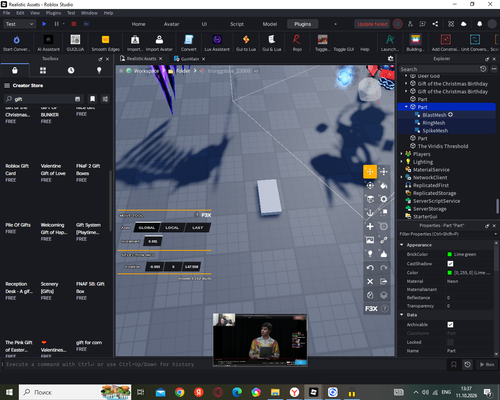The height and width of the screenshot is (400, 500).
Task: Click the GUI2LUA plugin icon
Action: click(75, 43)
